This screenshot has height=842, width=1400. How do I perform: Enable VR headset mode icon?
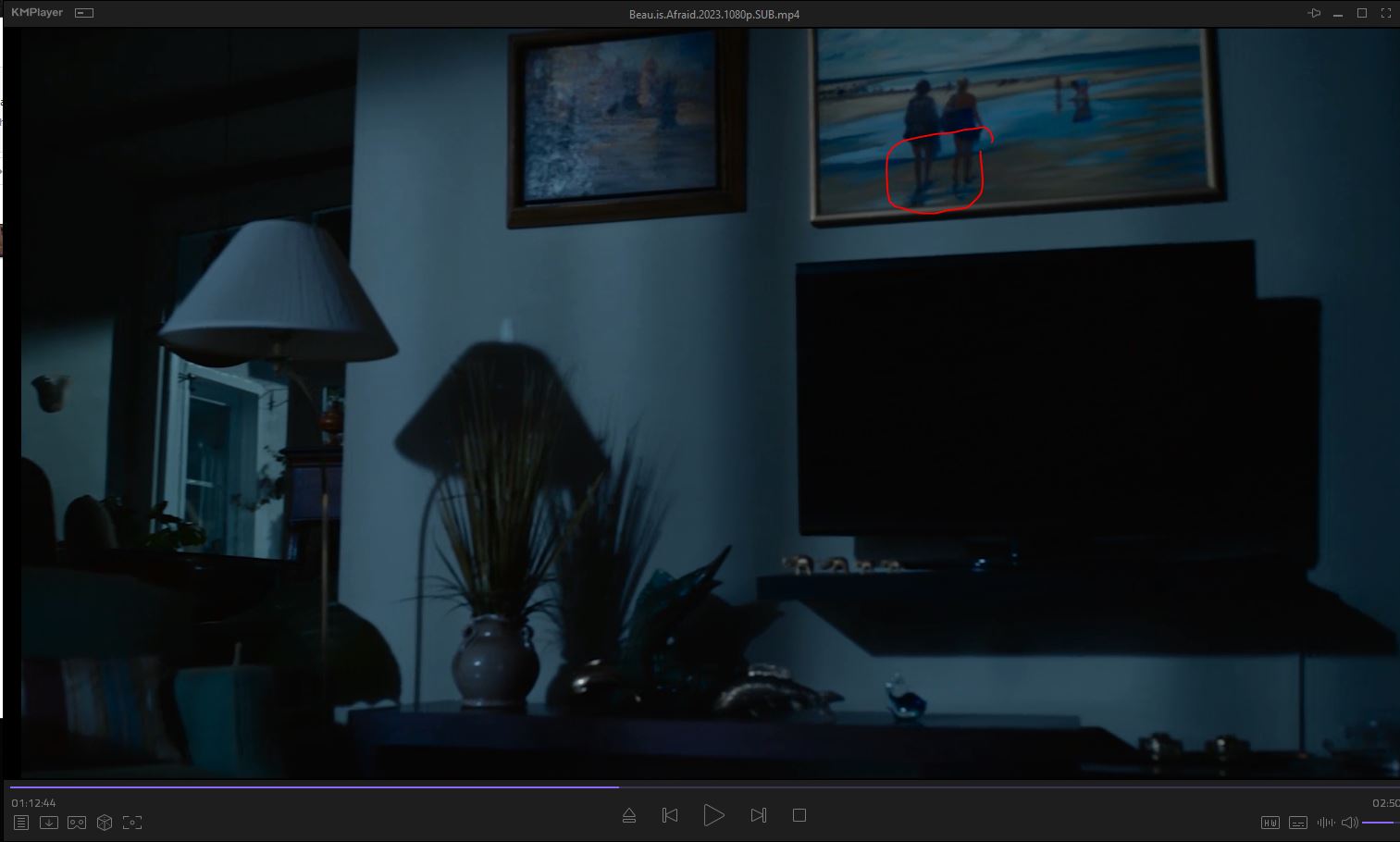pos(77,823)
